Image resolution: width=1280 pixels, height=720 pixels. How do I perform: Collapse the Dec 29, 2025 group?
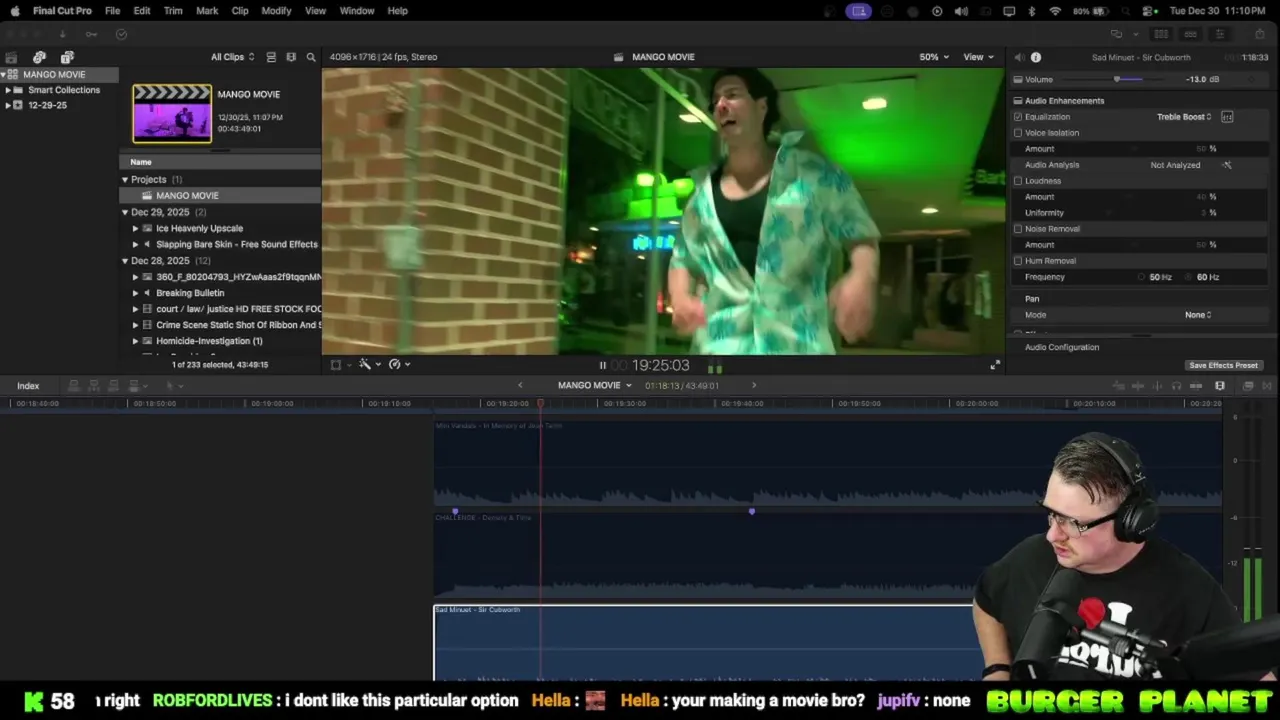coord(125,212)
